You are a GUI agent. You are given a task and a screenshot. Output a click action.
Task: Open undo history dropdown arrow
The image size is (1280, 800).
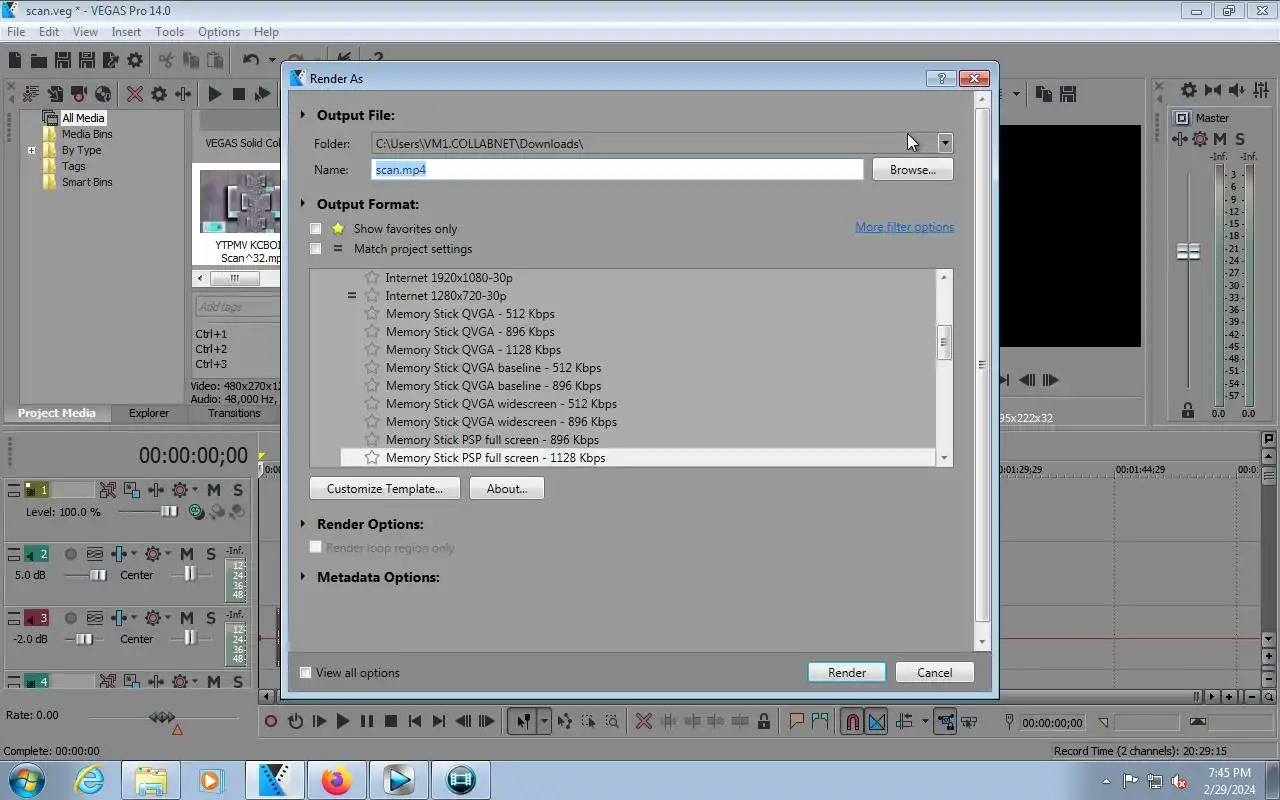[273, 61]
